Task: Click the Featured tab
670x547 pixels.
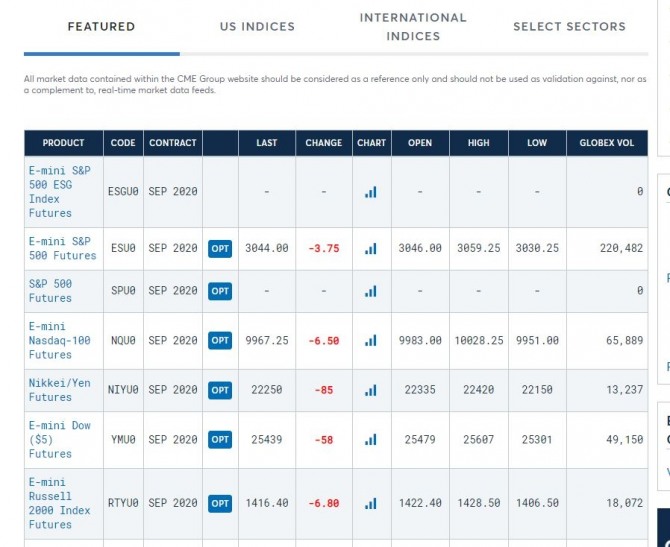Action: (x=101, y=27)
